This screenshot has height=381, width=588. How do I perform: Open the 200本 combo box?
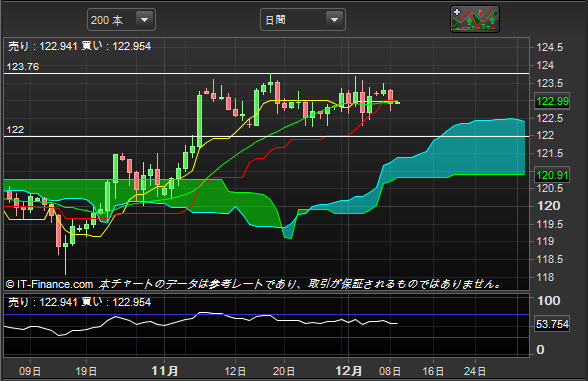click(x=122, y=20)
